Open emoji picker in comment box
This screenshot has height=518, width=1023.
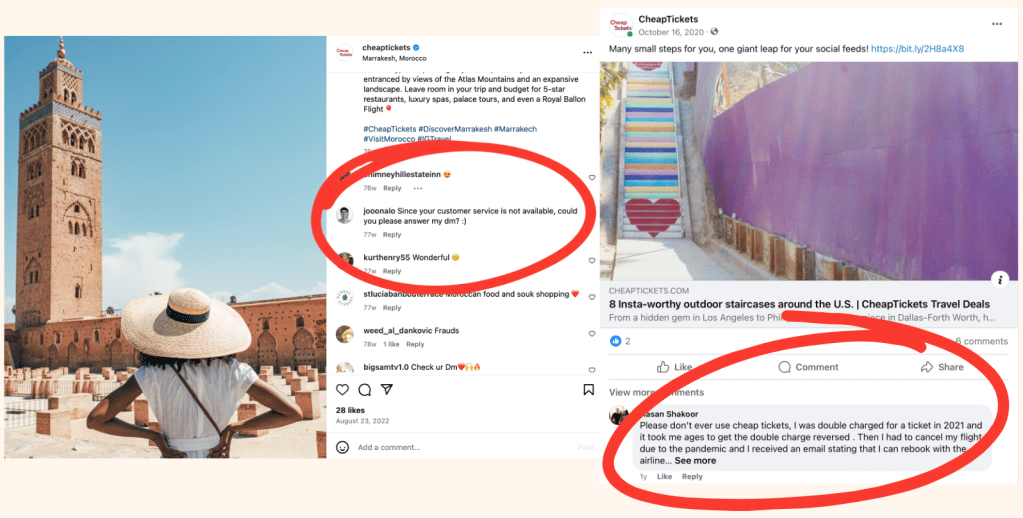[342, 447]
